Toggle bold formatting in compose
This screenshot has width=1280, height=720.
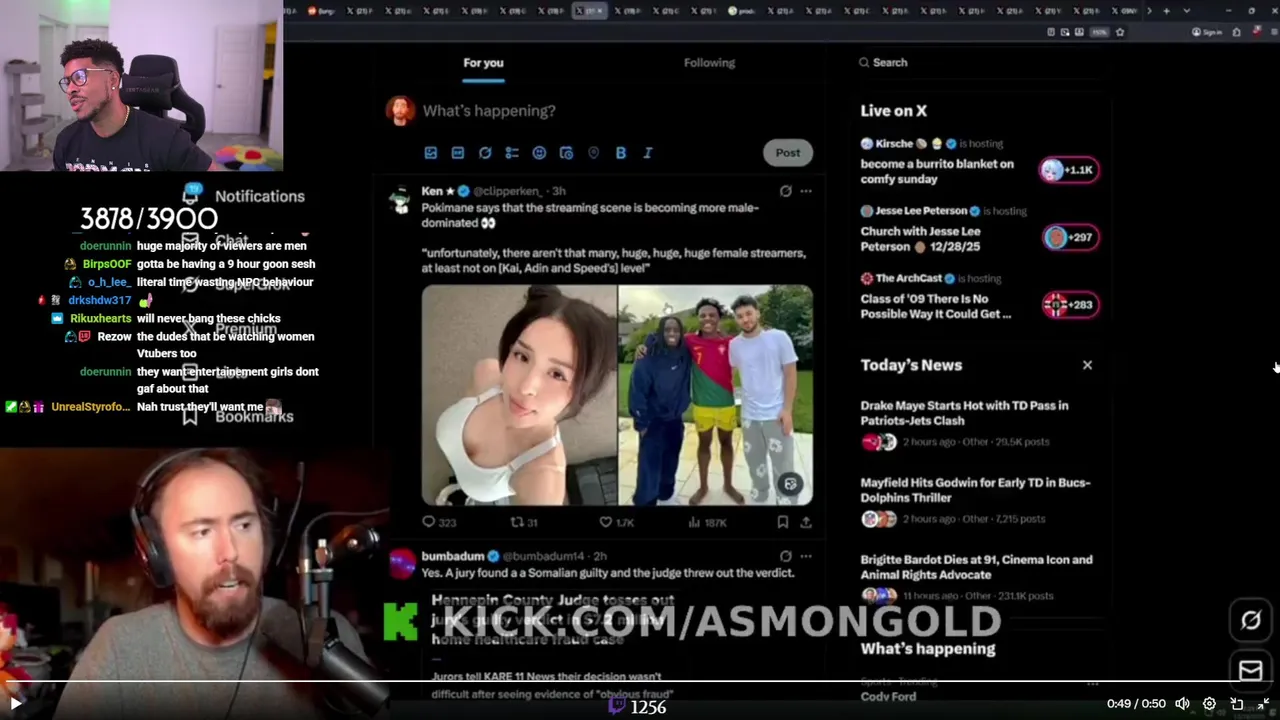tap(621, 153)
